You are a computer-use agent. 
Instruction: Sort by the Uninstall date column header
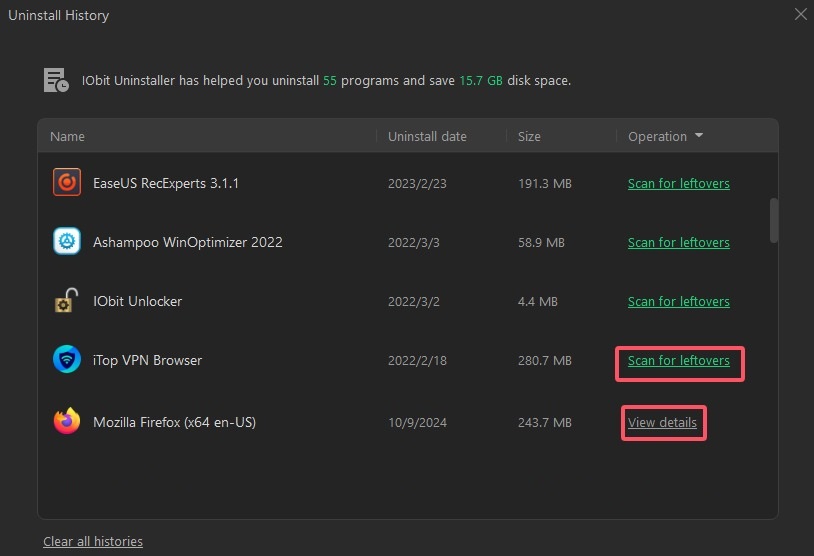coord(427,137)
